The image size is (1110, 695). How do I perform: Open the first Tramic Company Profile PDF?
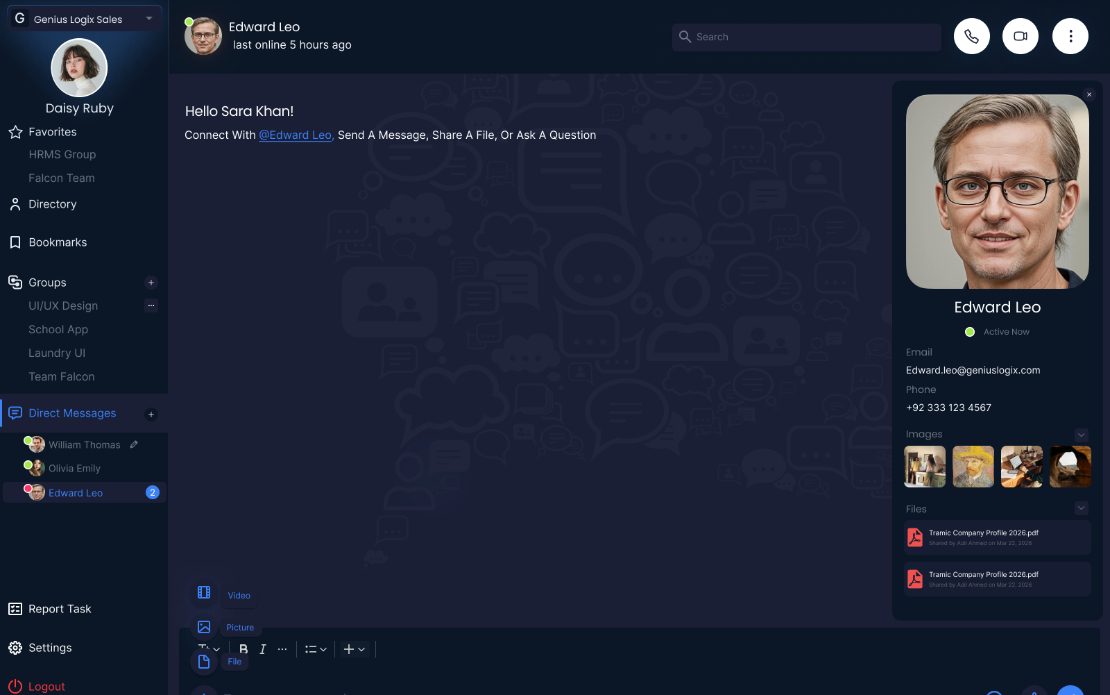pyautogui.click(x=997, y=537)
